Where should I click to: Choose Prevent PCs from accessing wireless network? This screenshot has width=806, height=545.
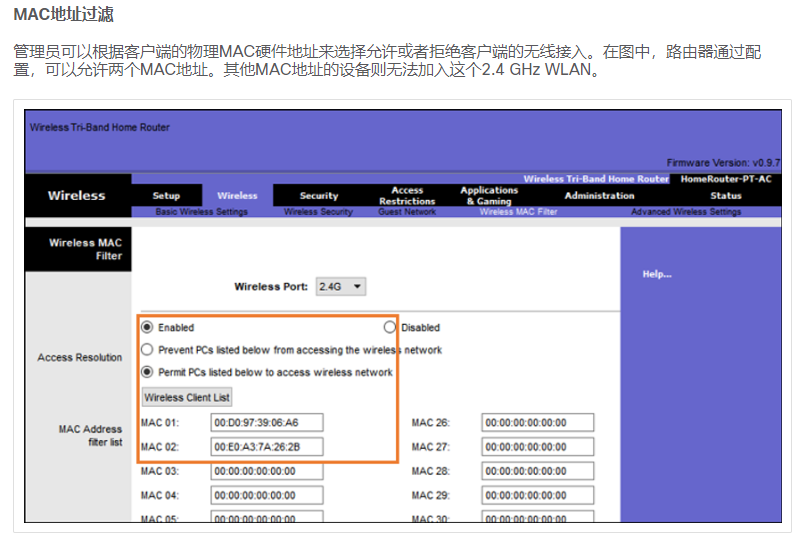[x=147, y=350]
